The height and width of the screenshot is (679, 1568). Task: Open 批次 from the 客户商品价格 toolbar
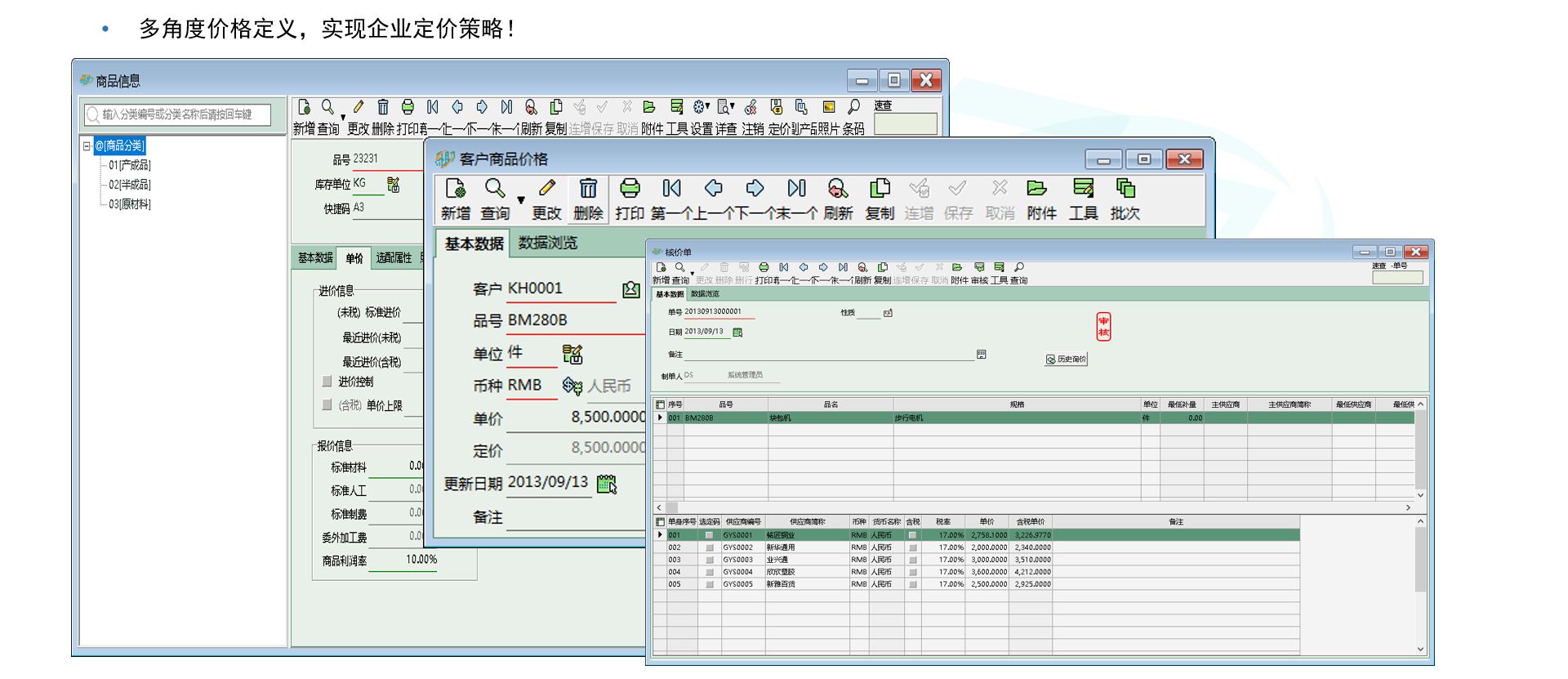[x=1125, y=190]
